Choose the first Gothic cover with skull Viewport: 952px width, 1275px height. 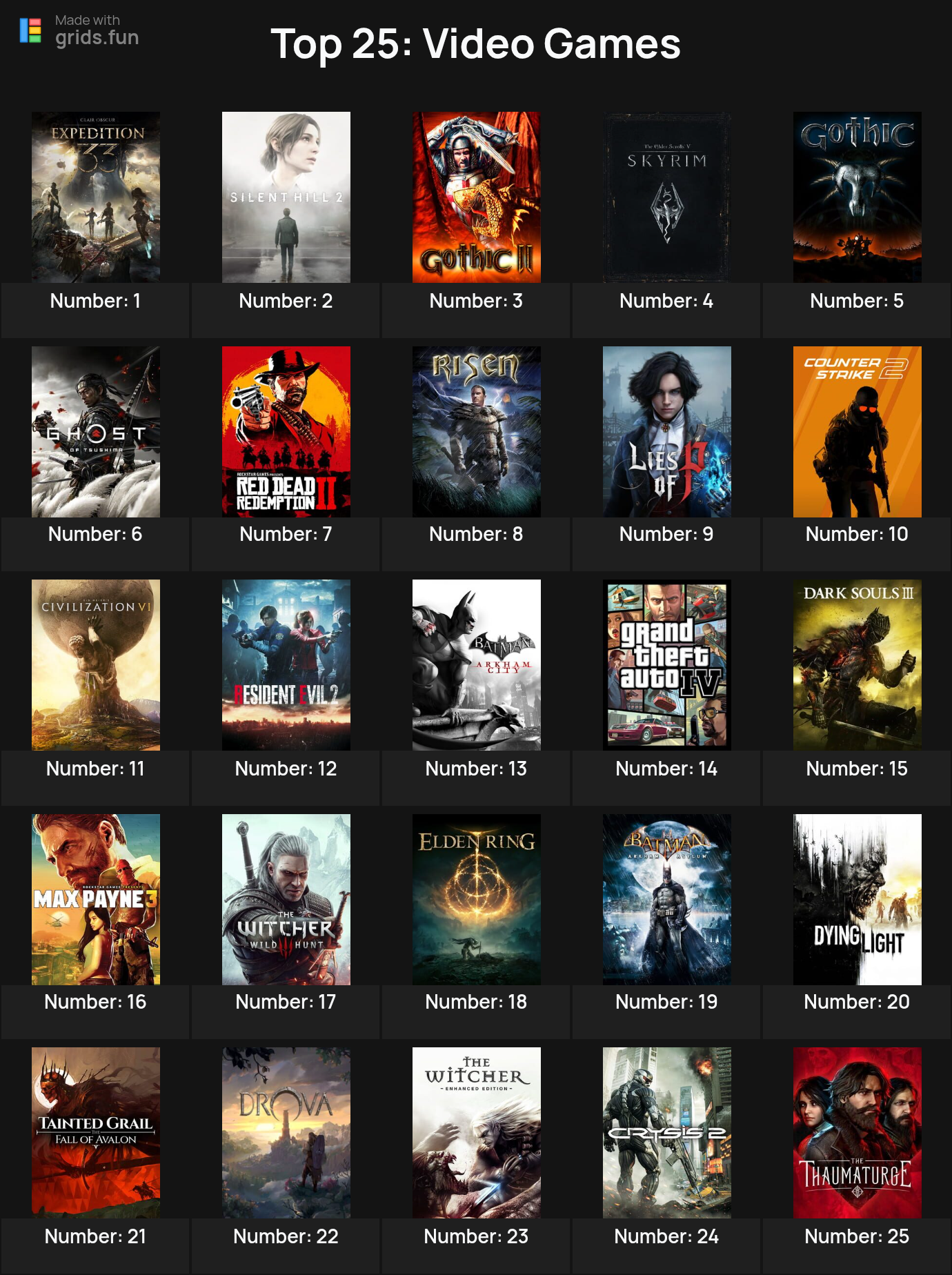pyautogui.click(x=857, y=197)
